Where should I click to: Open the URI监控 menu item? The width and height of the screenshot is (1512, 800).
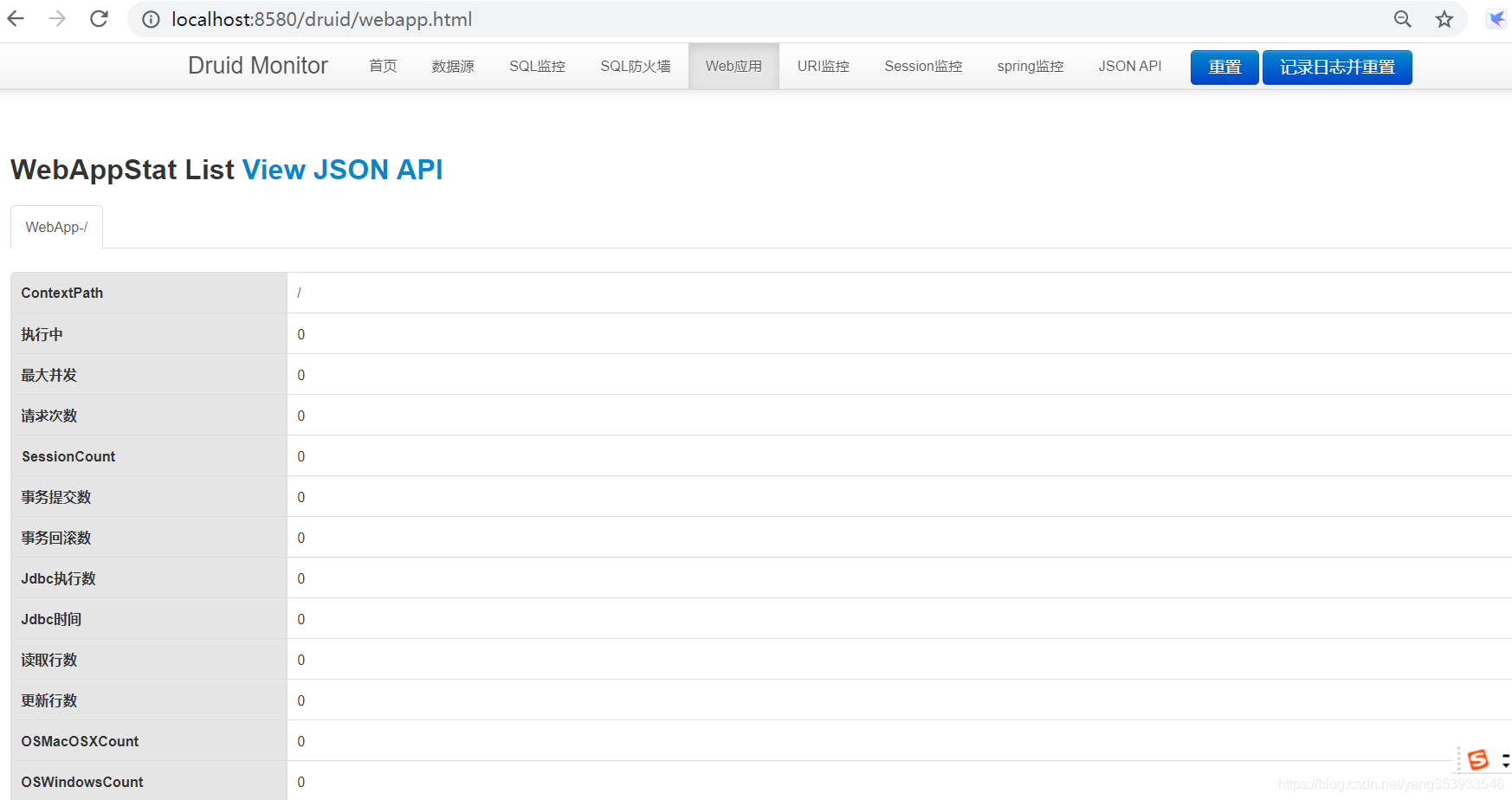824,66
